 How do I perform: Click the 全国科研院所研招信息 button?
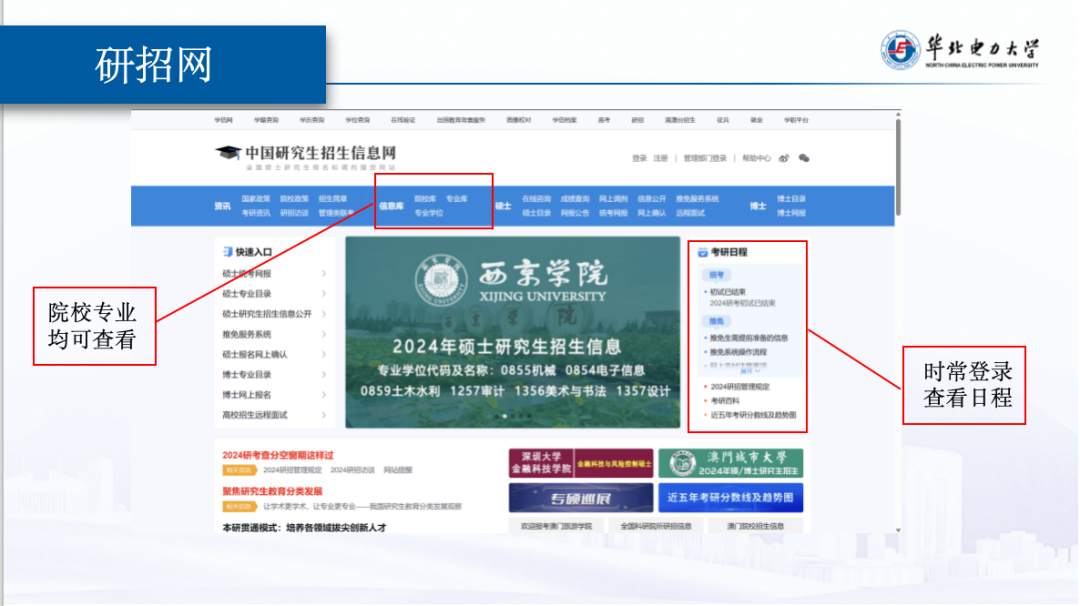[656, 526]
